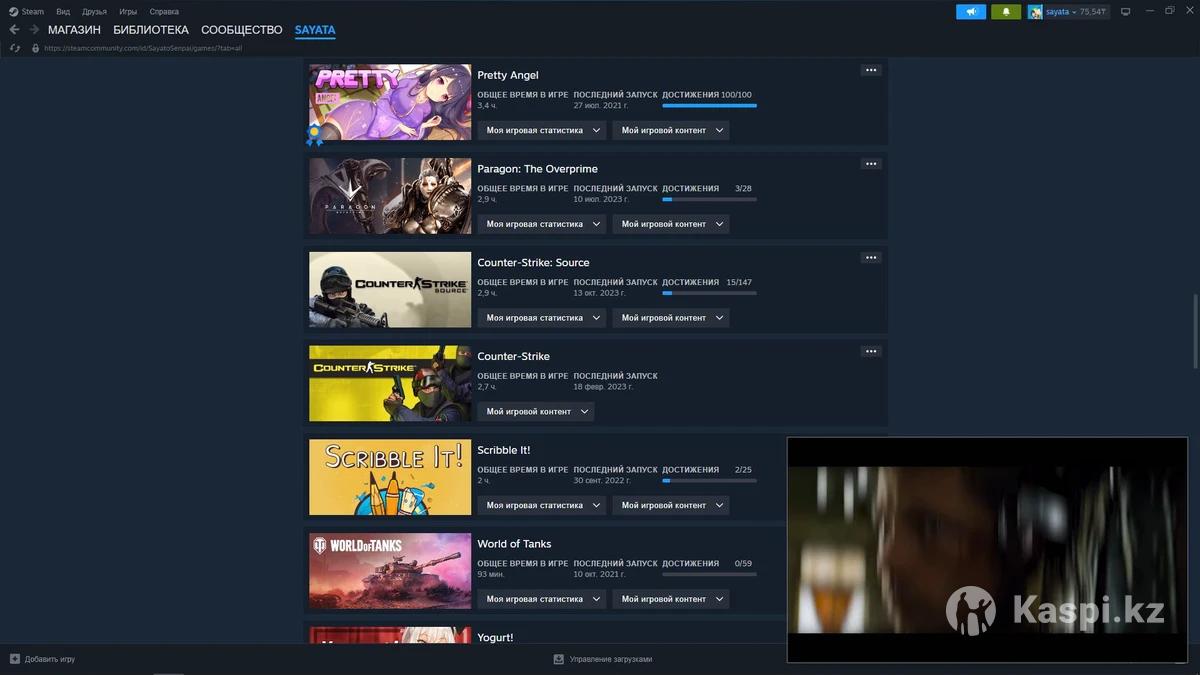Open the Scribble It! title link
Image resolution: width=1200 pixels, height=675 pixels.
pyautogui.click(x=504, y=451)
